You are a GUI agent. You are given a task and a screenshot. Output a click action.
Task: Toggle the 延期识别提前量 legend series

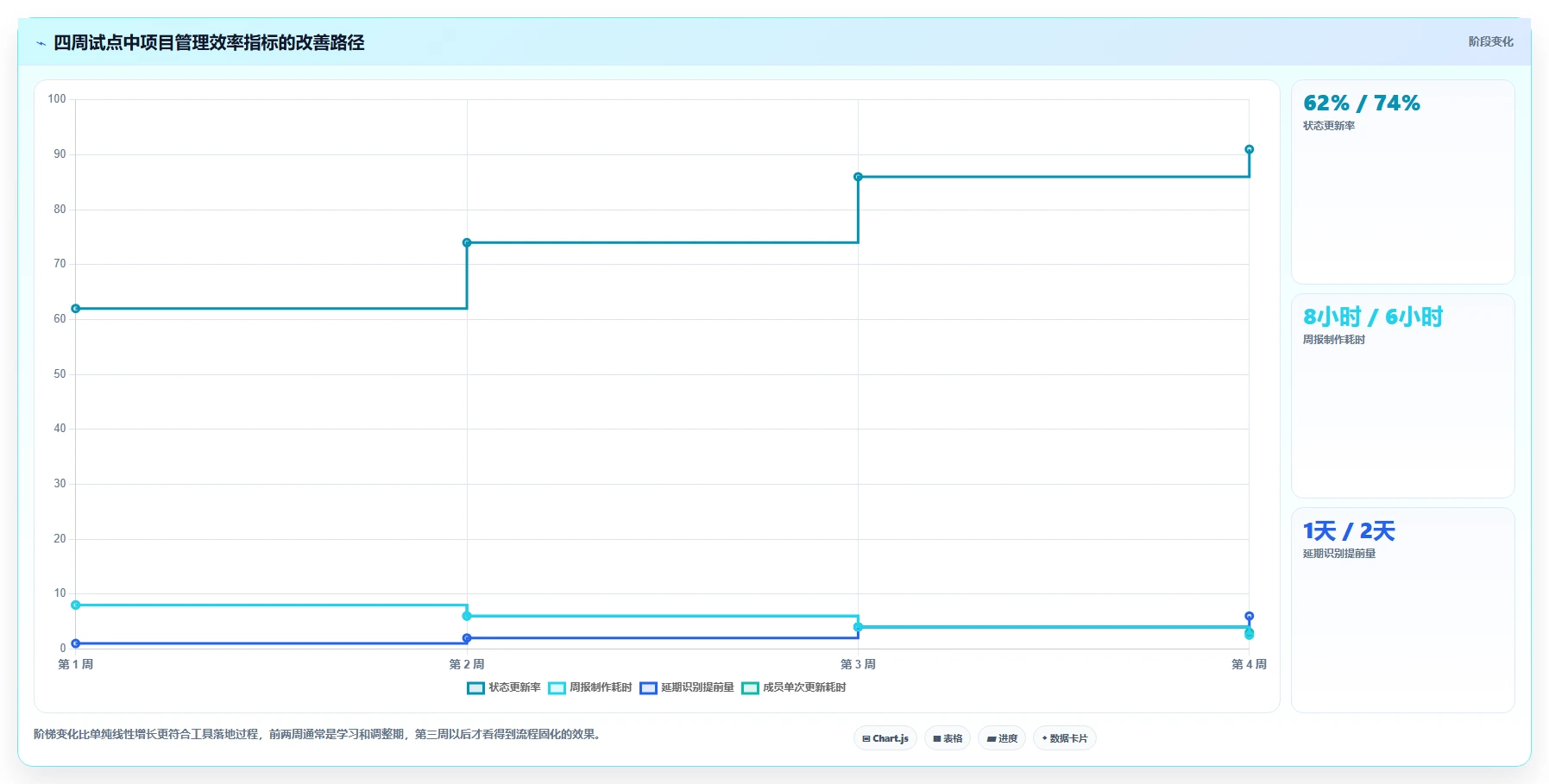tap(687, 687)
